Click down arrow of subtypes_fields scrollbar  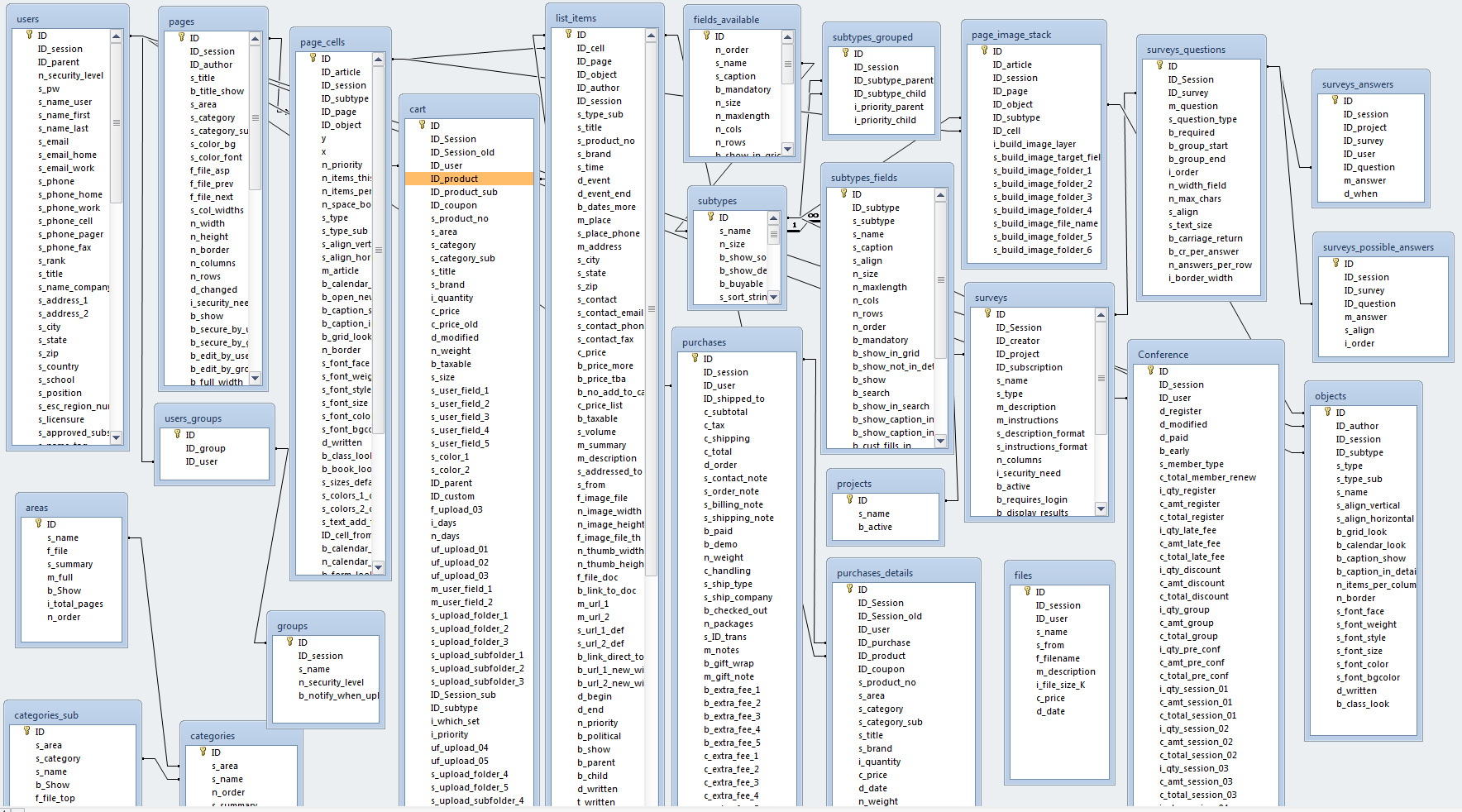[x=940, y=442]
